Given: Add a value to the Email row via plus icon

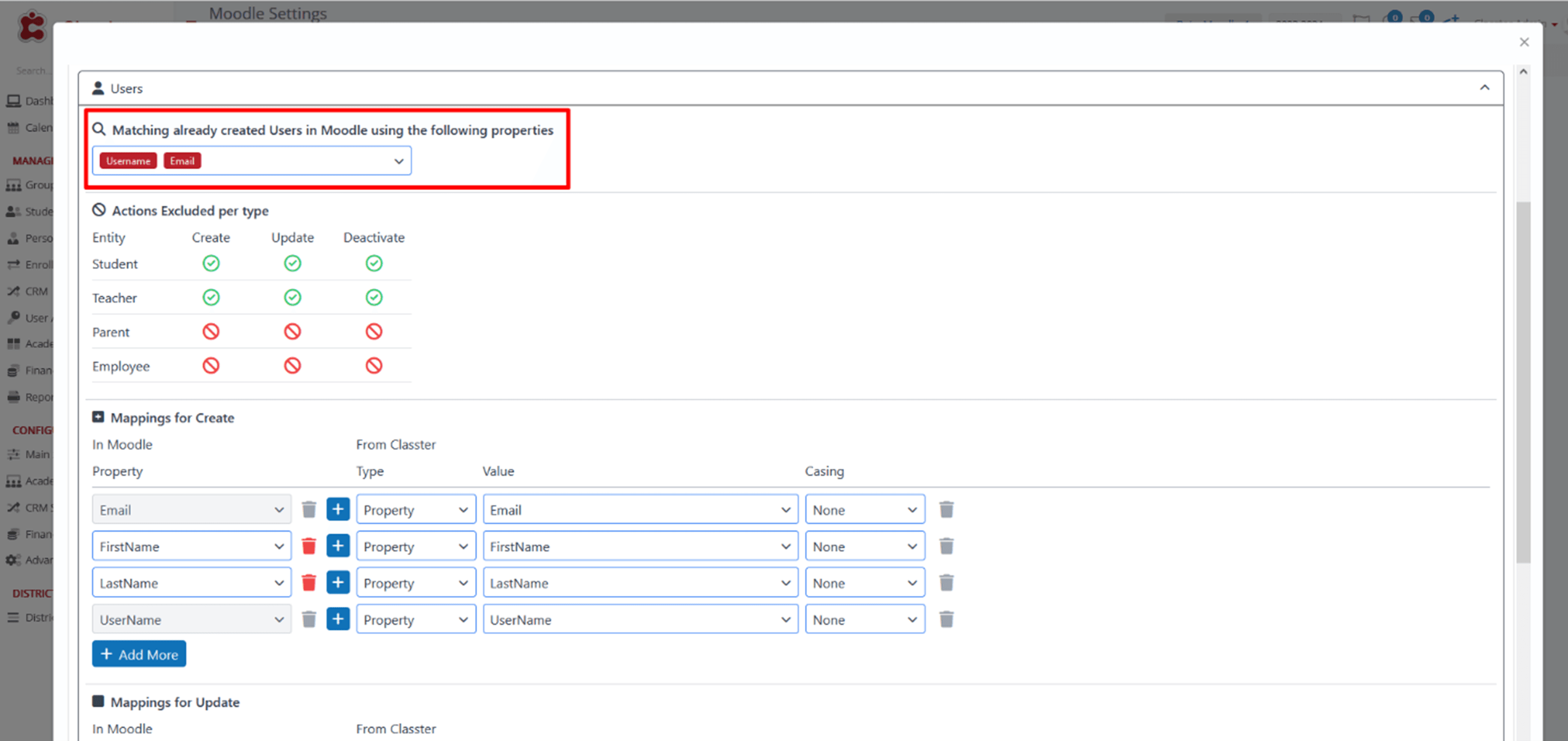Looking at the screenshot, I should [x=338, y=509].
